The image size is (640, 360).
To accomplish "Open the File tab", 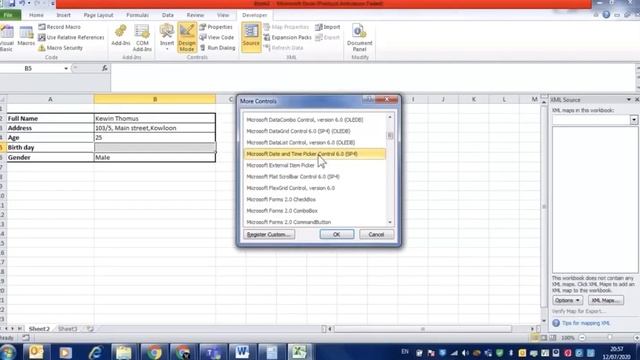I will click(x=10, y=15).
